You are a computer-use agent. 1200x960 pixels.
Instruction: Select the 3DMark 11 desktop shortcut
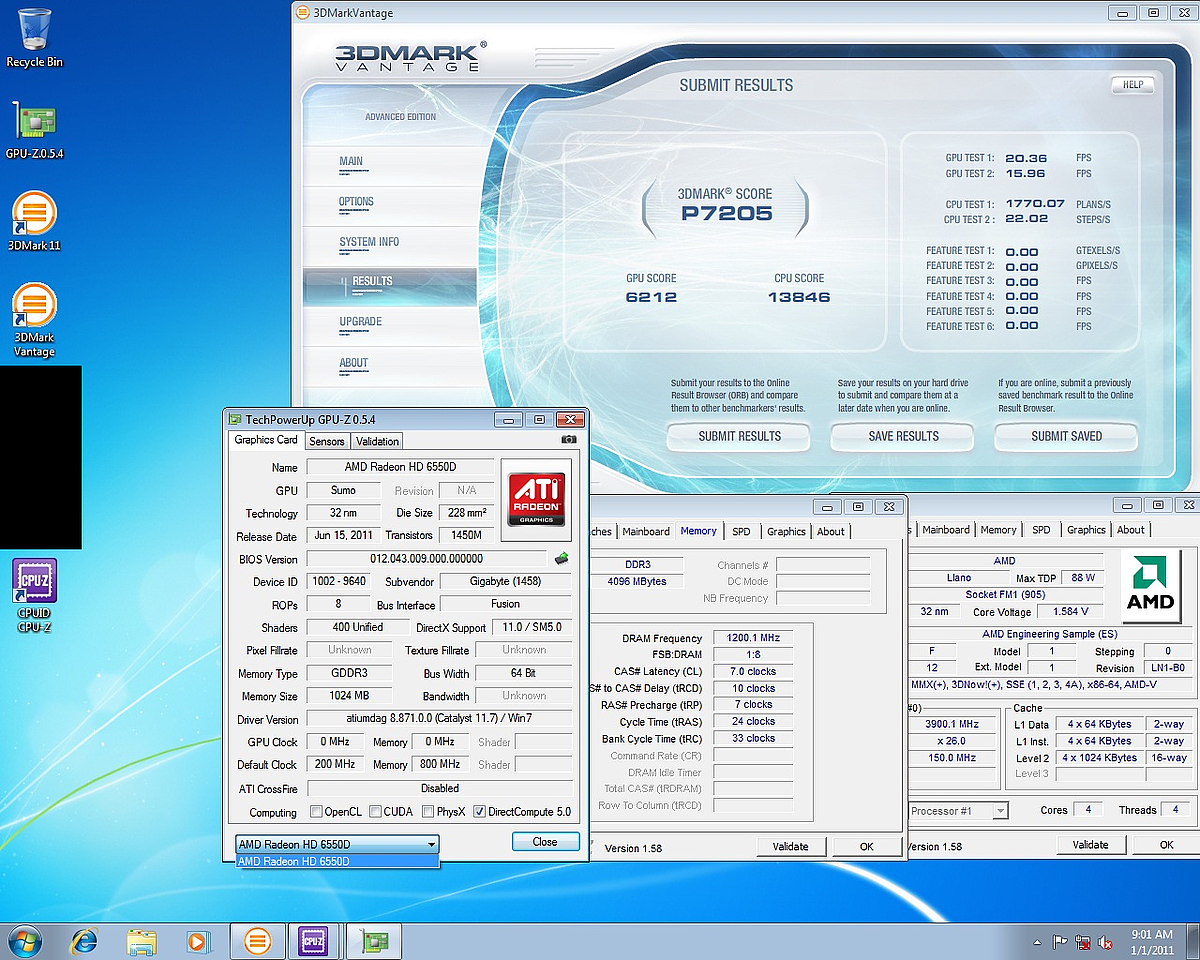pyautogui.click(x=34, y=221)
